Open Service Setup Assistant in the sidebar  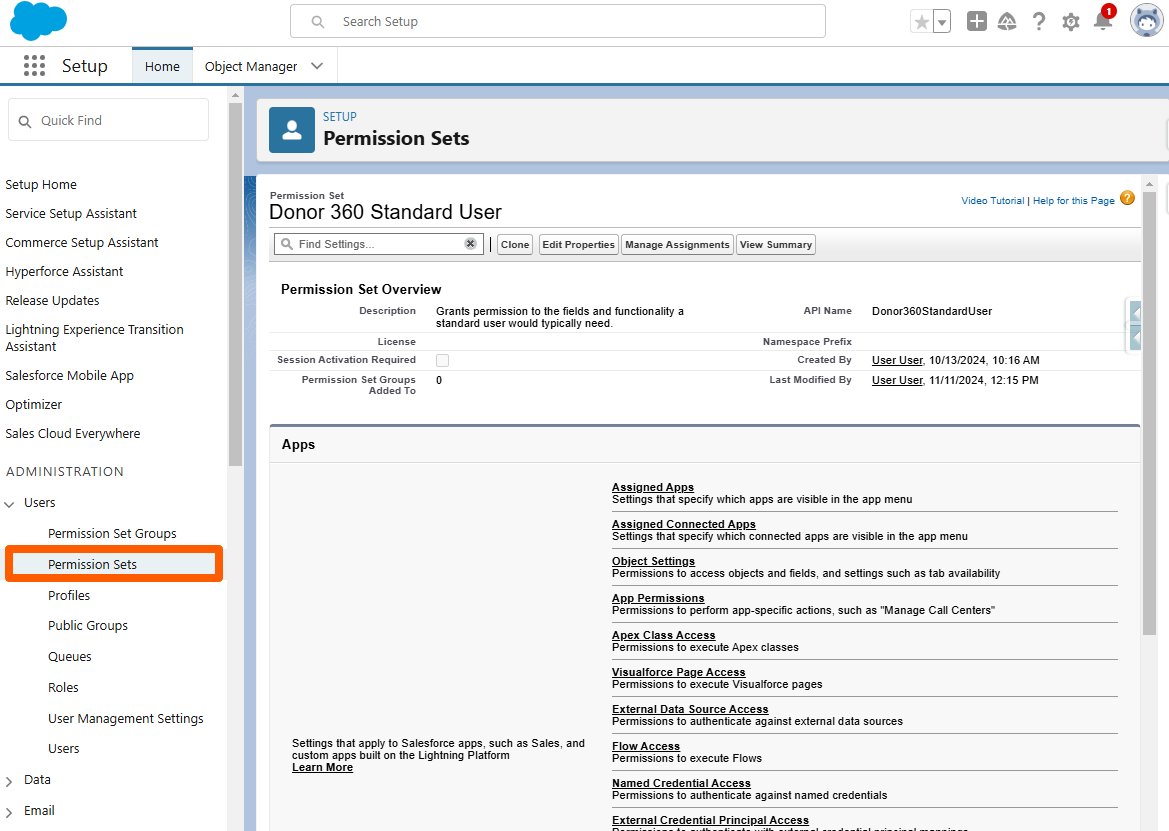[71, 213]
